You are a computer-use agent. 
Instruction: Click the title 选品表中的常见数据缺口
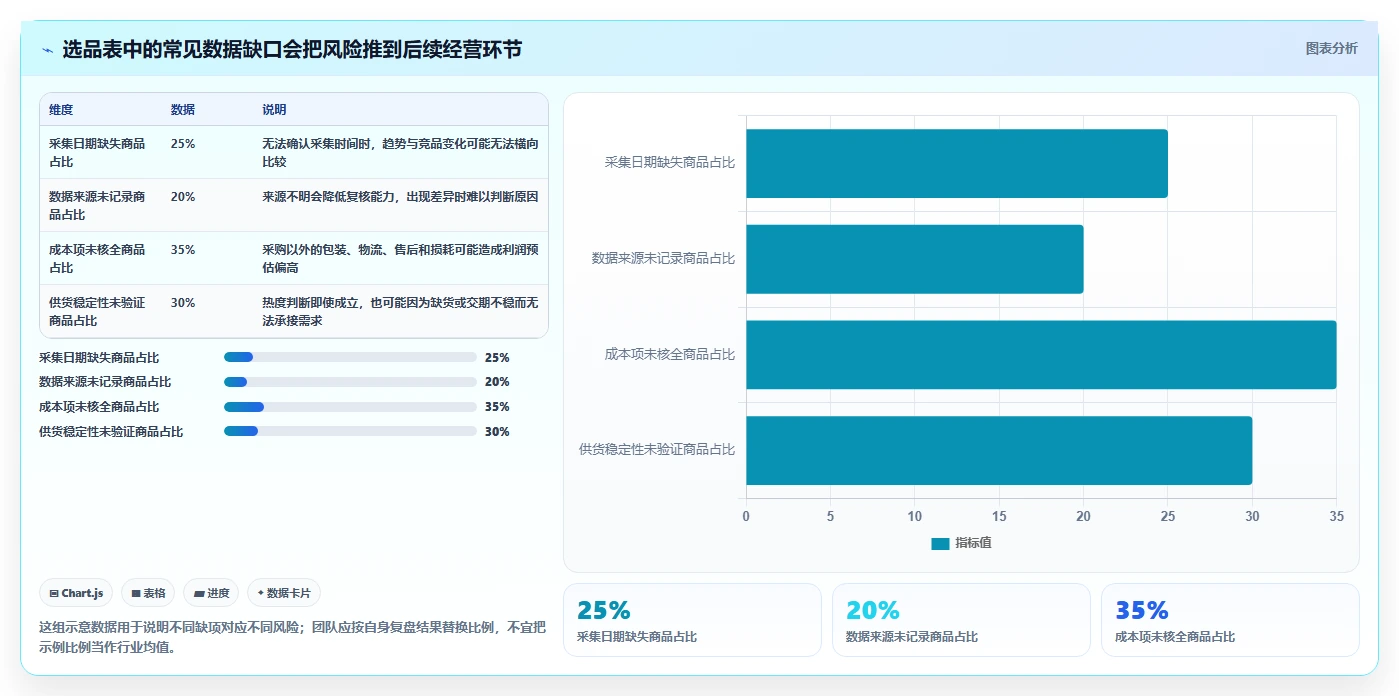click(x=292, y=50)
